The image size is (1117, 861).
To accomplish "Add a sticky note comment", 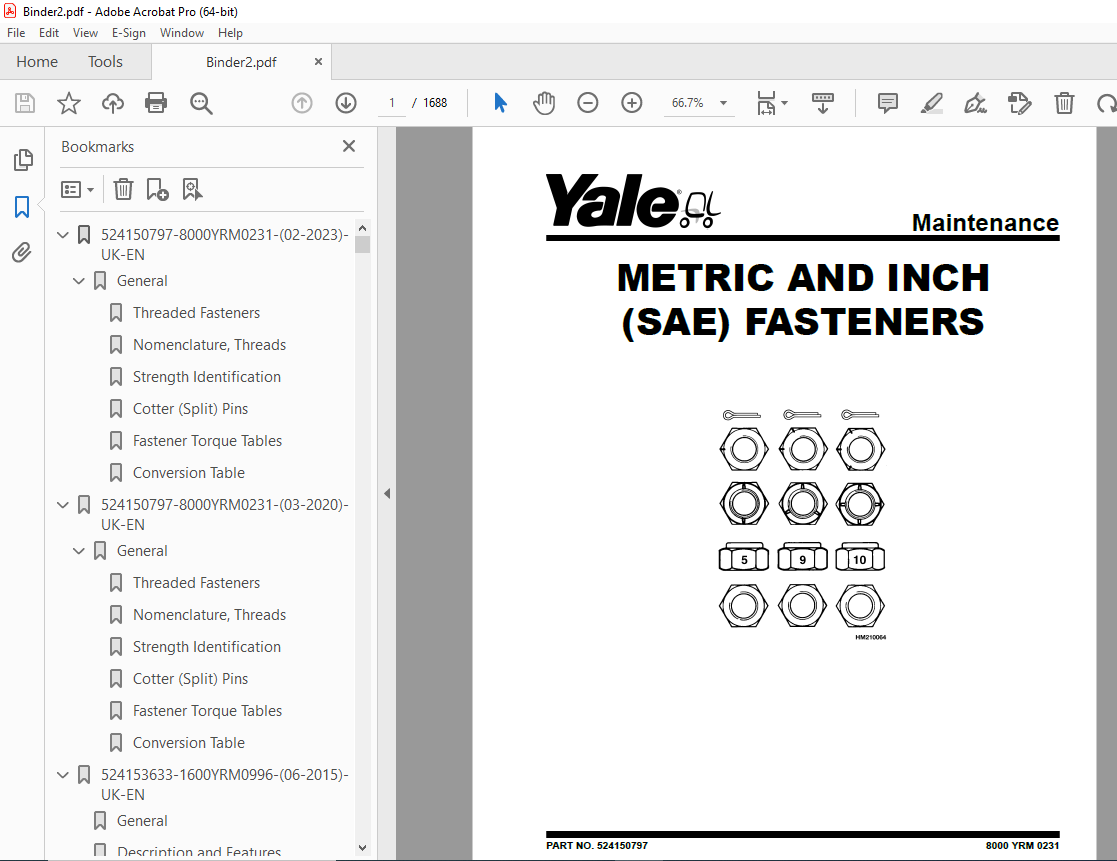I will pos(888,103).
